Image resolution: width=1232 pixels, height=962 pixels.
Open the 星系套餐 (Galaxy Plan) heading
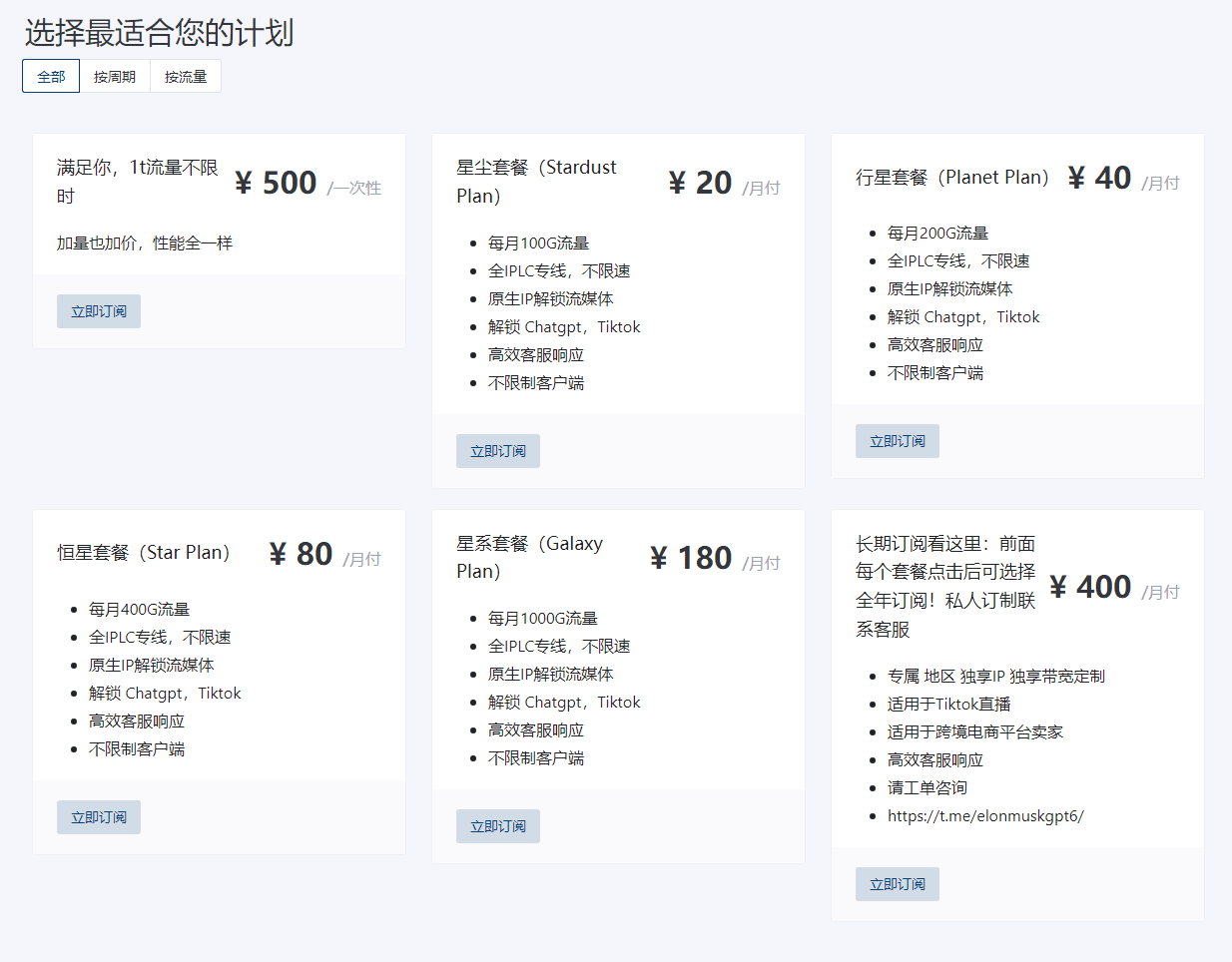tap(529, 557)
